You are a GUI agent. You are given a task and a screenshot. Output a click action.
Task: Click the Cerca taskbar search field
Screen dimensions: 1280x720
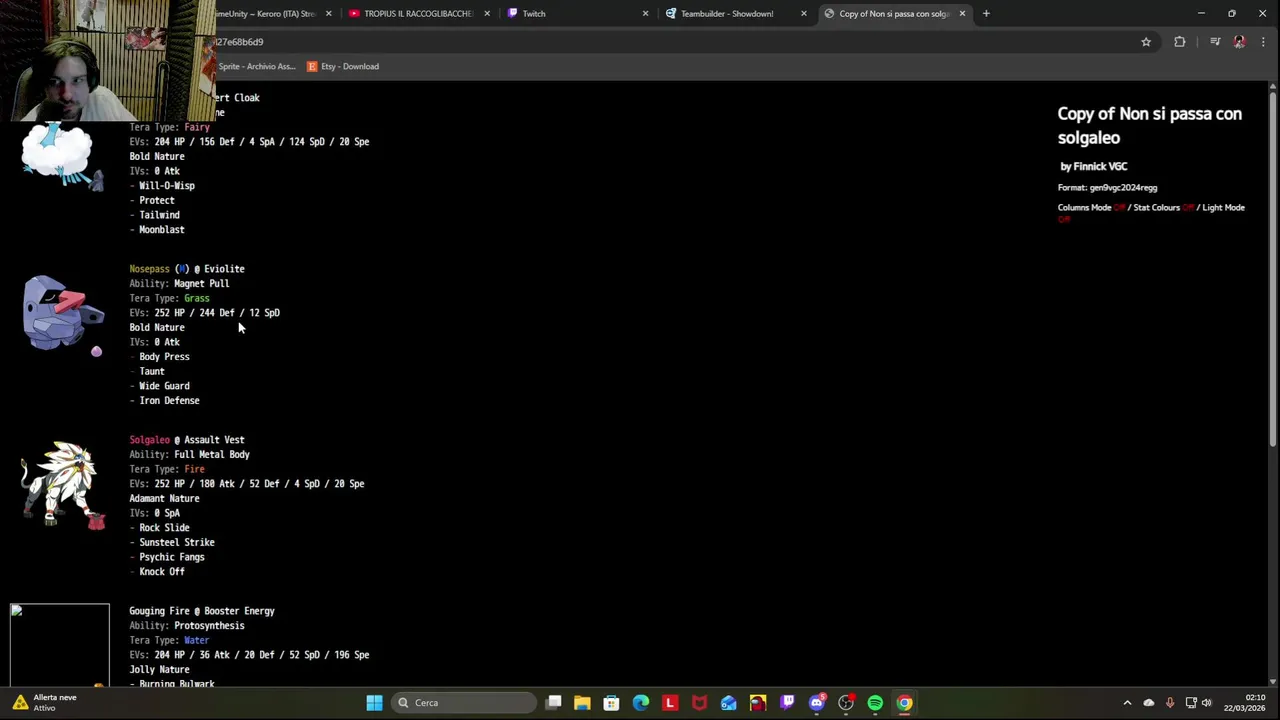tap(463, 703)
